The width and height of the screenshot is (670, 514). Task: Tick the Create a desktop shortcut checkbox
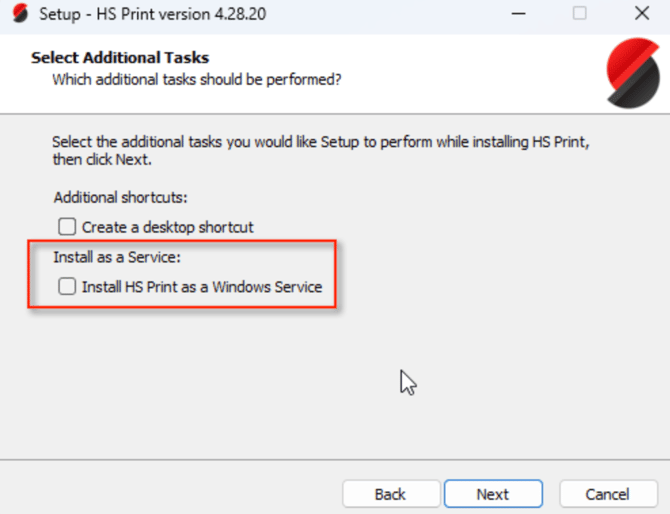point(67,226)
